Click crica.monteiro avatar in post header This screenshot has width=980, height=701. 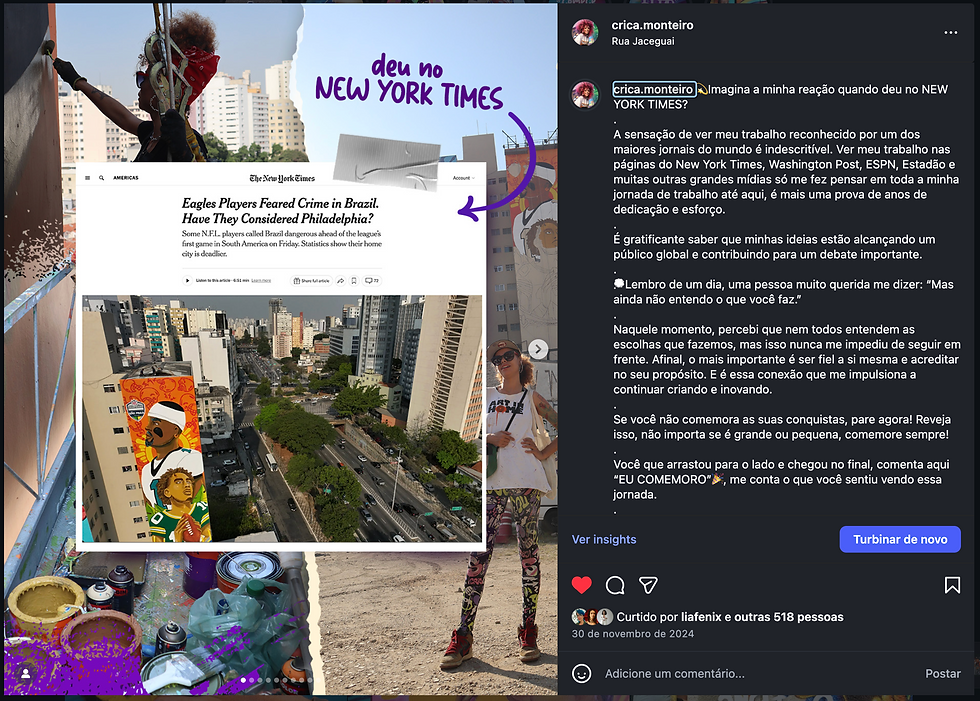coord(585,32)
